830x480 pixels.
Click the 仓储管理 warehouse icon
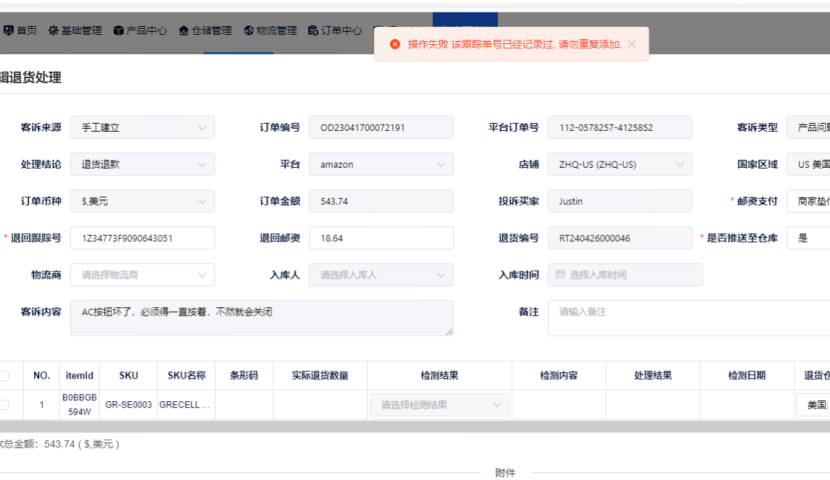pyautogui.click(x=183, y=31)
